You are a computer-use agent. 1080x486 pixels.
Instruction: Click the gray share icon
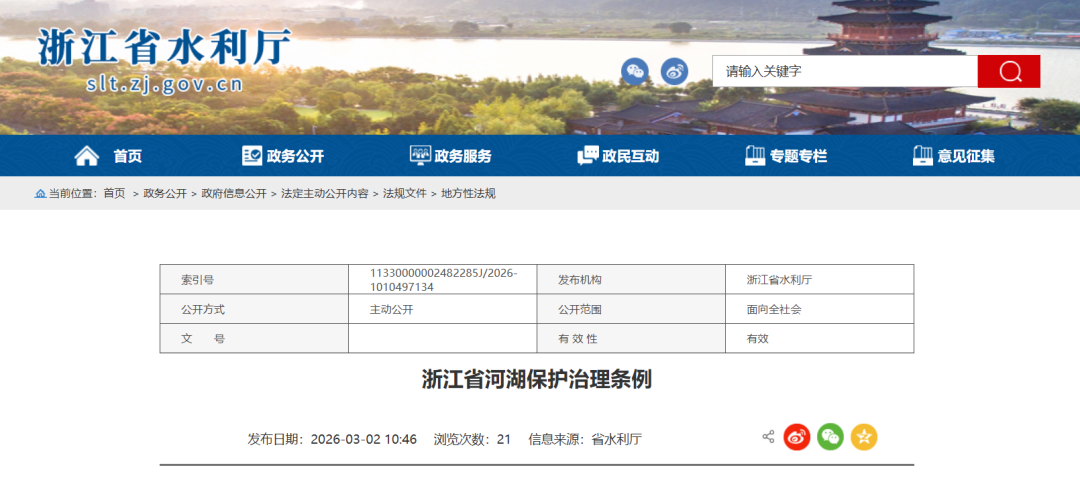(x=768, y=436)
